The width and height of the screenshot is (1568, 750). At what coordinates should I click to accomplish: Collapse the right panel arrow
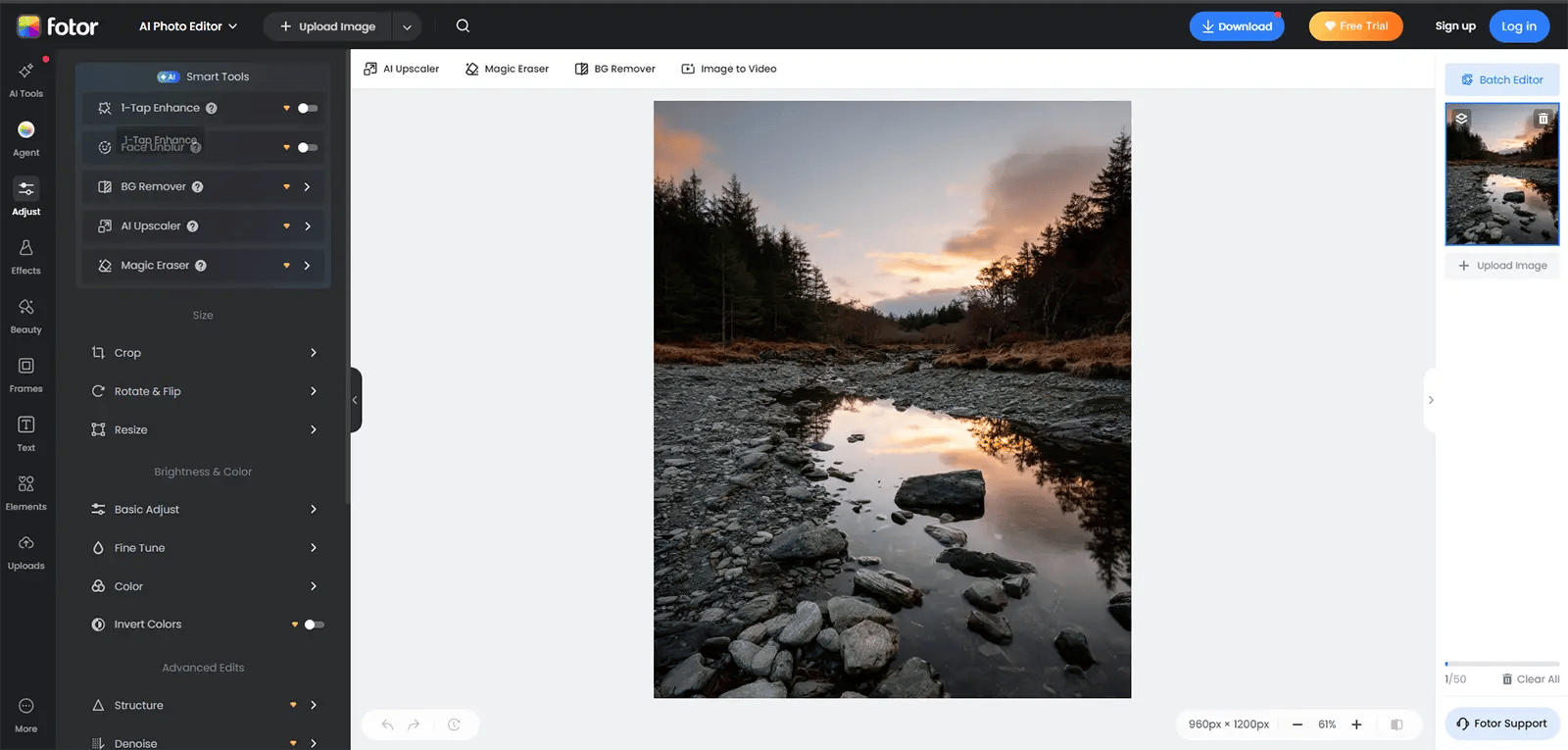click(x=1430, y=400)
